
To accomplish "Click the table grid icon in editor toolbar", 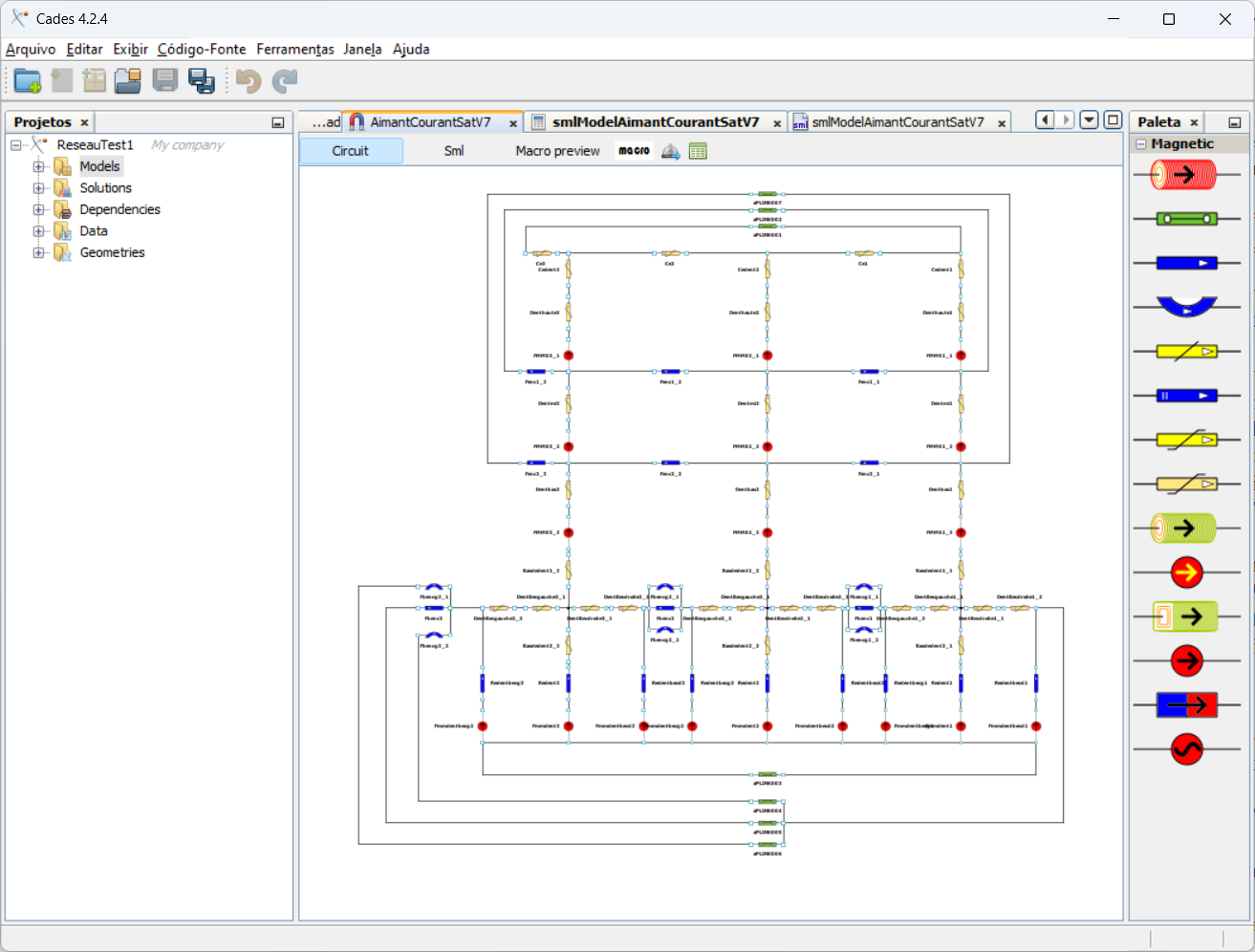I will 698,151.
